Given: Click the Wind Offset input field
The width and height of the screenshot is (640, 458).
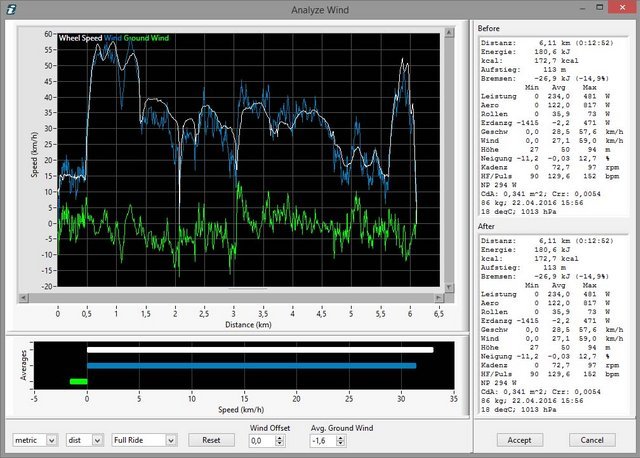Looking at the screenshot, I should pos(262,441).
